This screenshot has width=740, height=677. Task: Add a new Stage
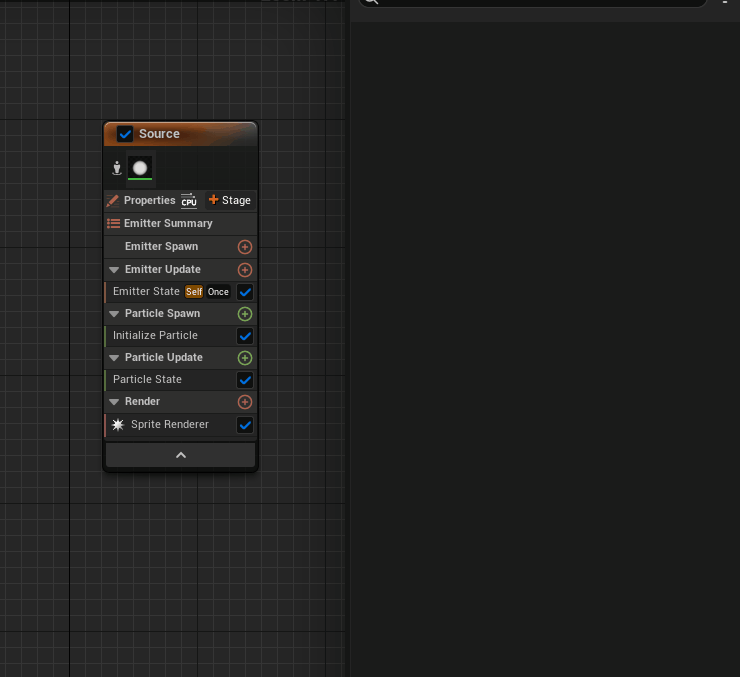[x=230, y=200]
